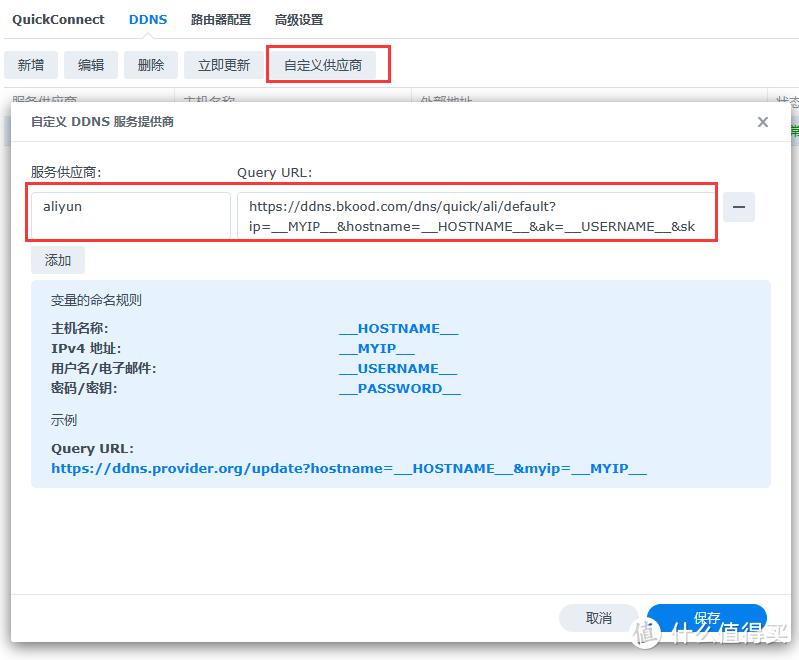The image size is (799, 660).
Task: Focus the aliyun service provider field
Action: pos(131,215)
